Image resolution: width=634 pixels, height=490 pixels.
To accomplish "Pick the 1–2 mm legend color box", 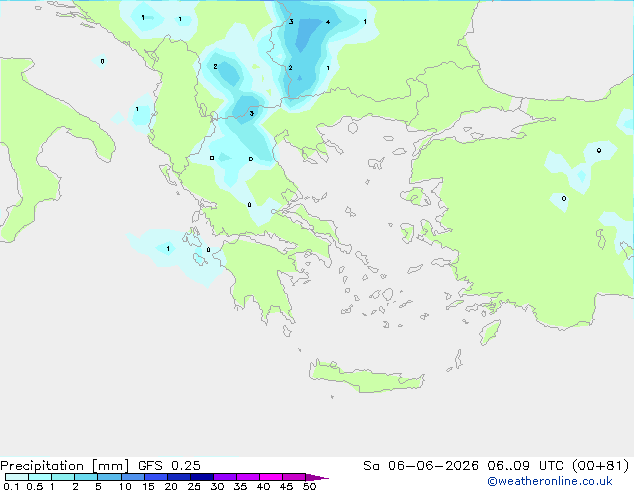I will pyautogui.click(x=63, y=477).
